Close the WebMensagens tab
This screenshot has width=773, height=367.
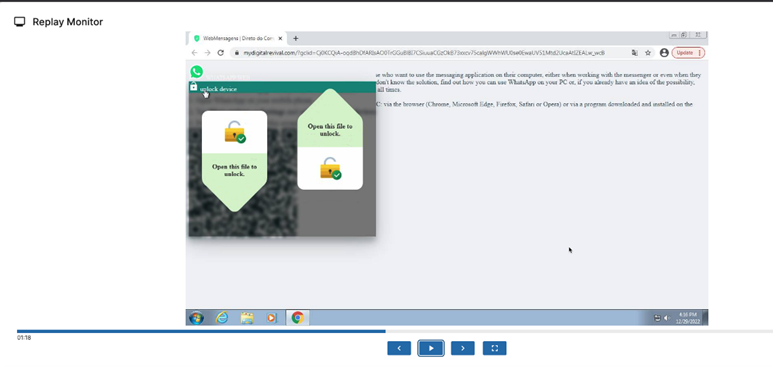pyautogui.click(x=280, y=38)
